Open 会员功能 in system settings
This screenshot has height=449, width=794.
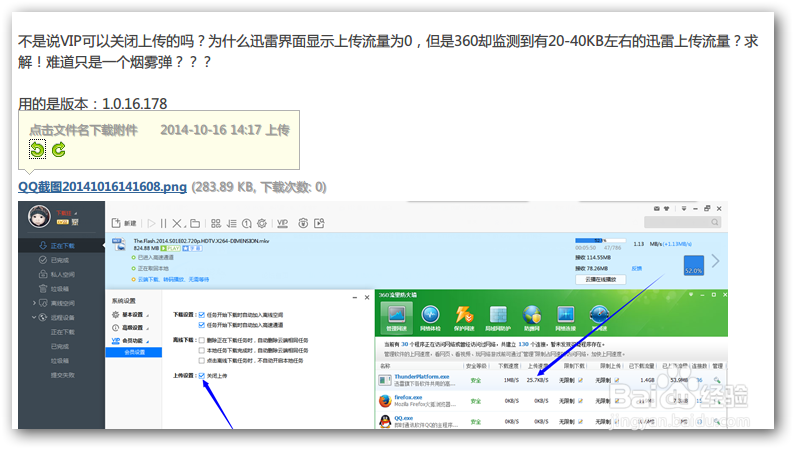pyautogui.click(x=131, y=341)
